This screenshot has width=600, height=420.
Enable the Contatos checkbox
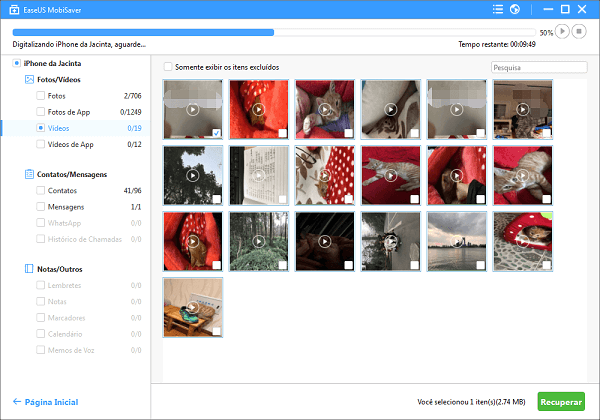(x=40, y=190)
